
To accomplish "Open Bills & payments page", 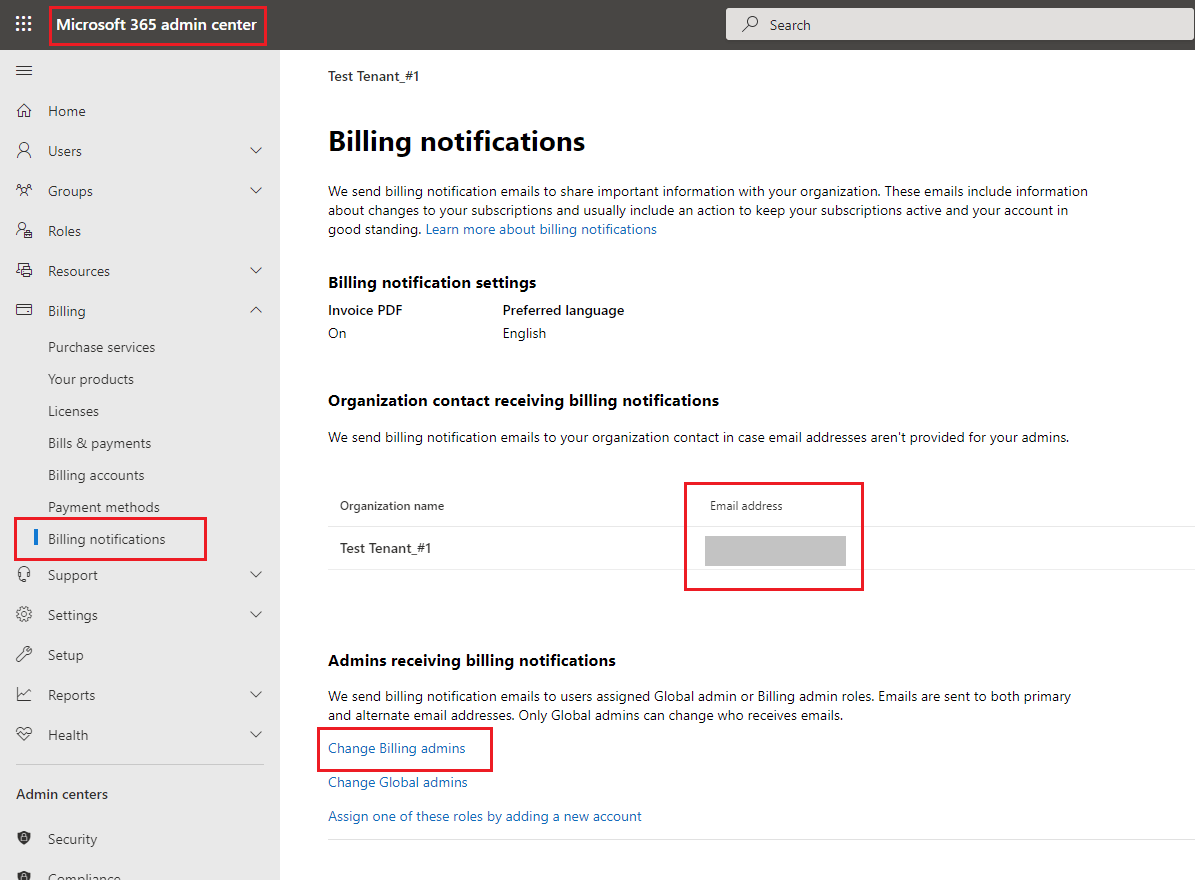I will (x=99, y=443).
